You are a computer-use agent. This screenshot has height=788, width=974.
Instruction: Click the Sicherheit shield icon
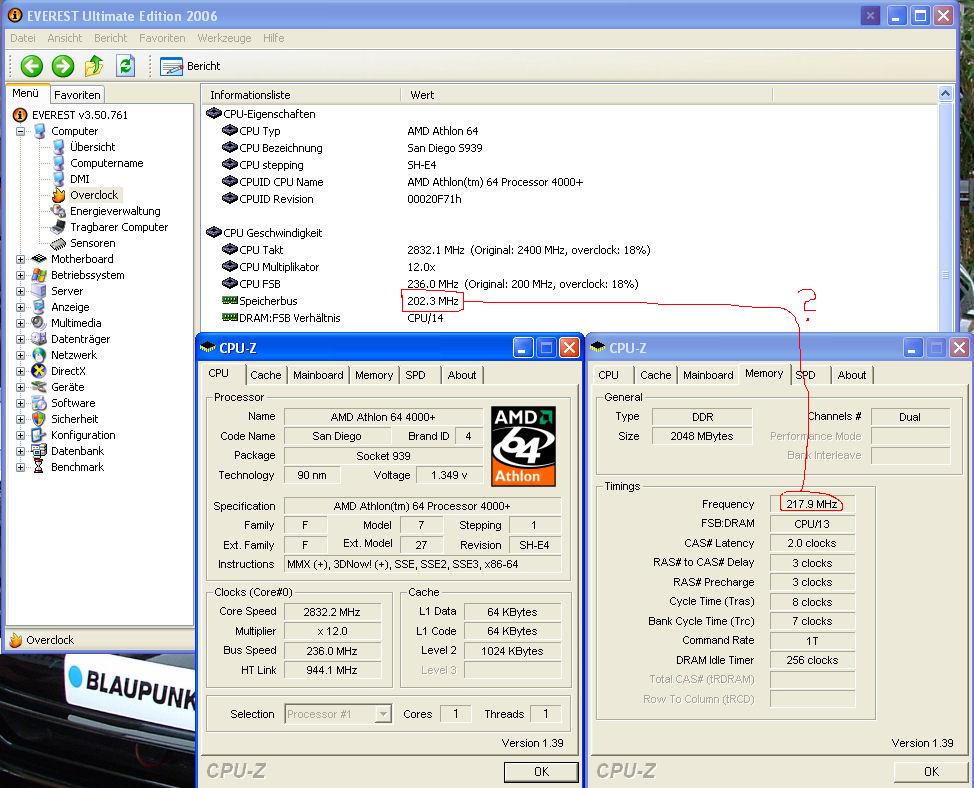39,419
